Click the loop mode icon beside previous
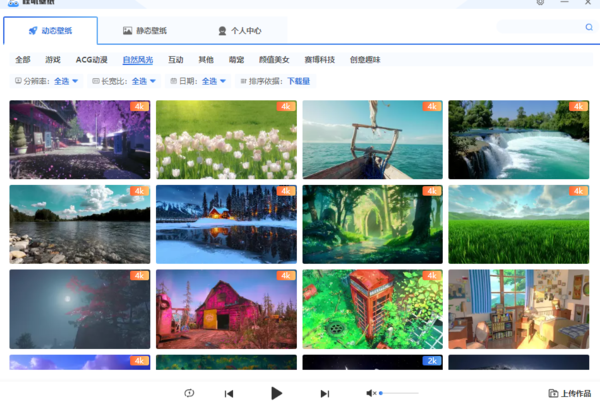 [189, 393]
